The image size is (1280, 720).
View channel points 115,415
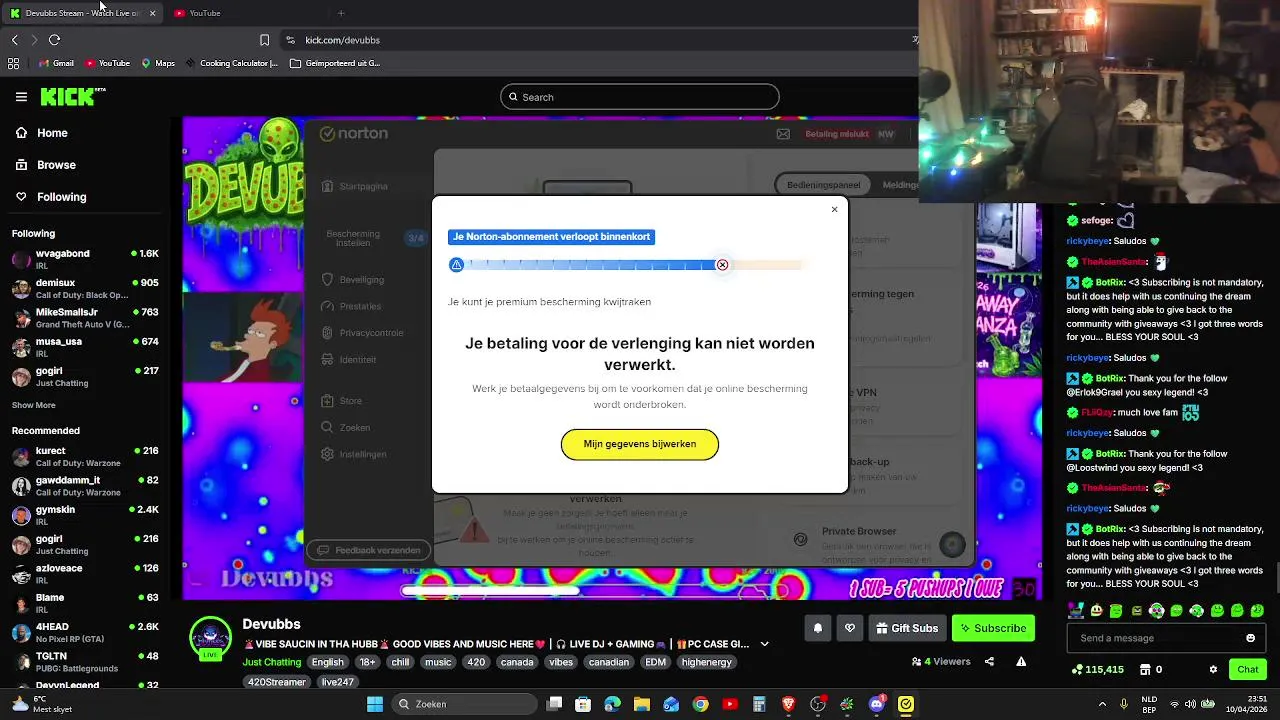pos(1097,669)
